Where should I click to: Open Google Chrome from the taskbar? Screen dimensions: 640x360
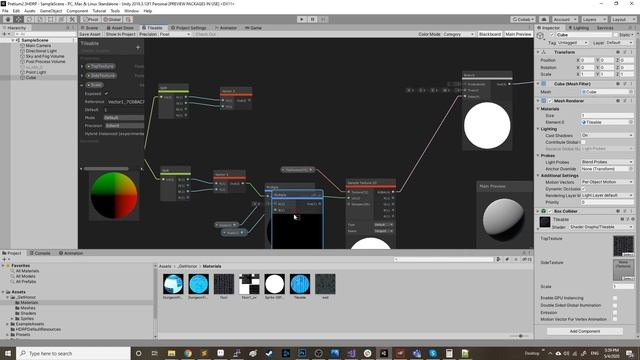pos(188,353)
